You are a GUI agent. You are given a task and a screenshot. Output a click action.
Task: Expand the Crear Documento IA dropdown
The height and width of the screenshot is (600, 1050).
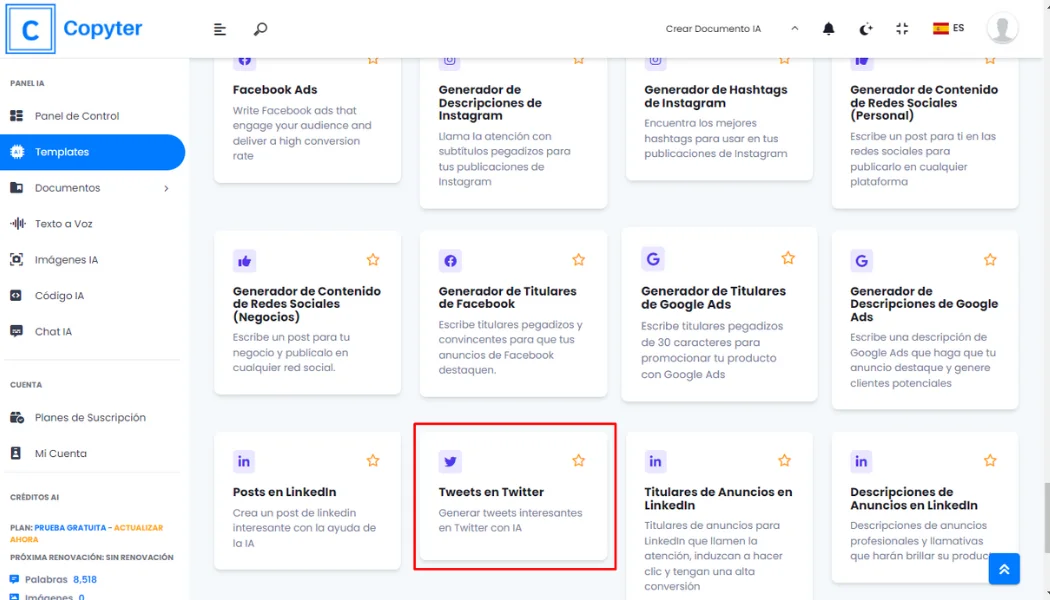pos(794,29)
